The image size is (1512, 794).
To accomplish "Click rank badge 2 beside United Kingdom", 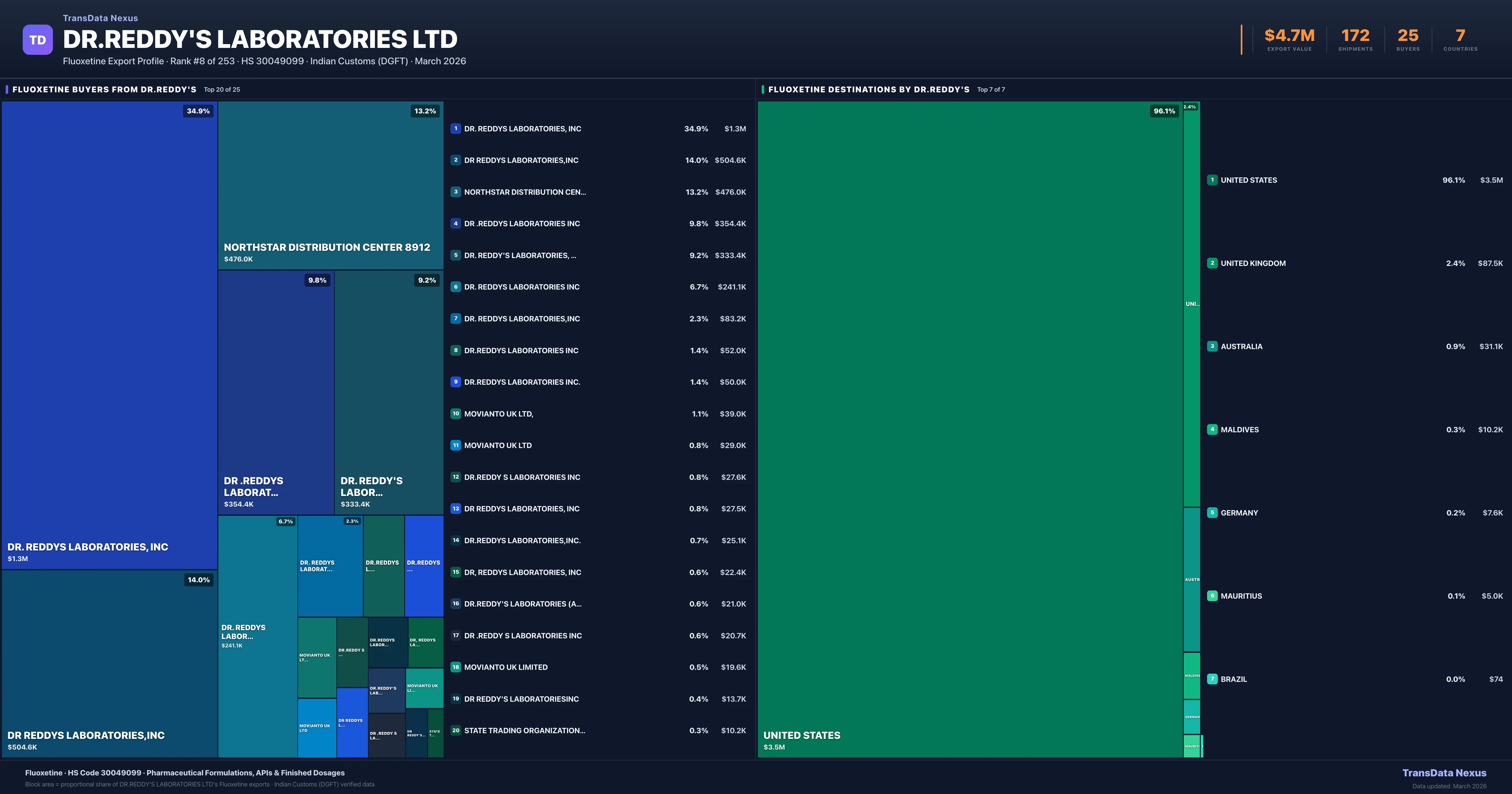I will tap(1212, 263).
